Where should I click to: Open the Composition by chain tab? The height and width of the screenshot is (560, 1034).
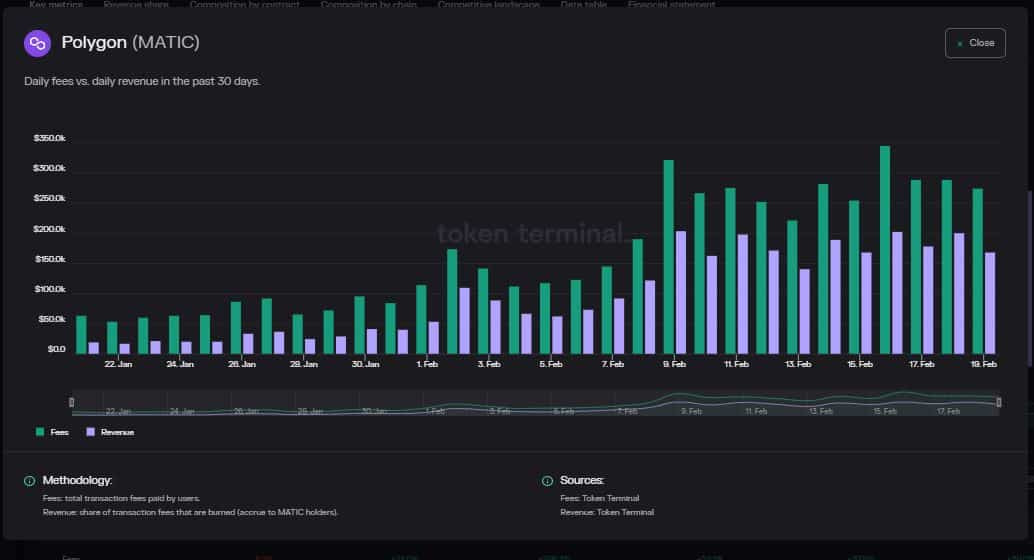pyautogui.click(x=369, y=4)
